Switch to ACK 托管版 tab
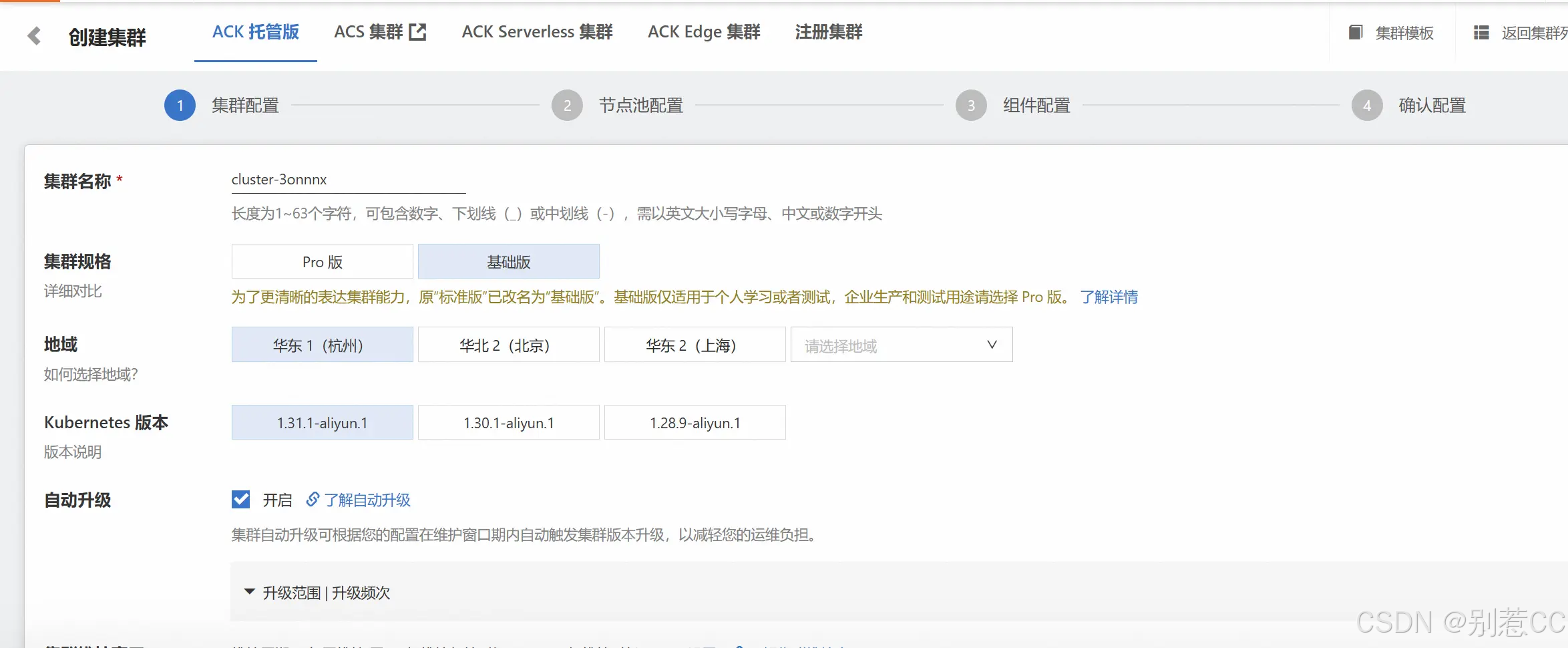Viewport: 1568px width, 648px height. [x=256, y=31]
